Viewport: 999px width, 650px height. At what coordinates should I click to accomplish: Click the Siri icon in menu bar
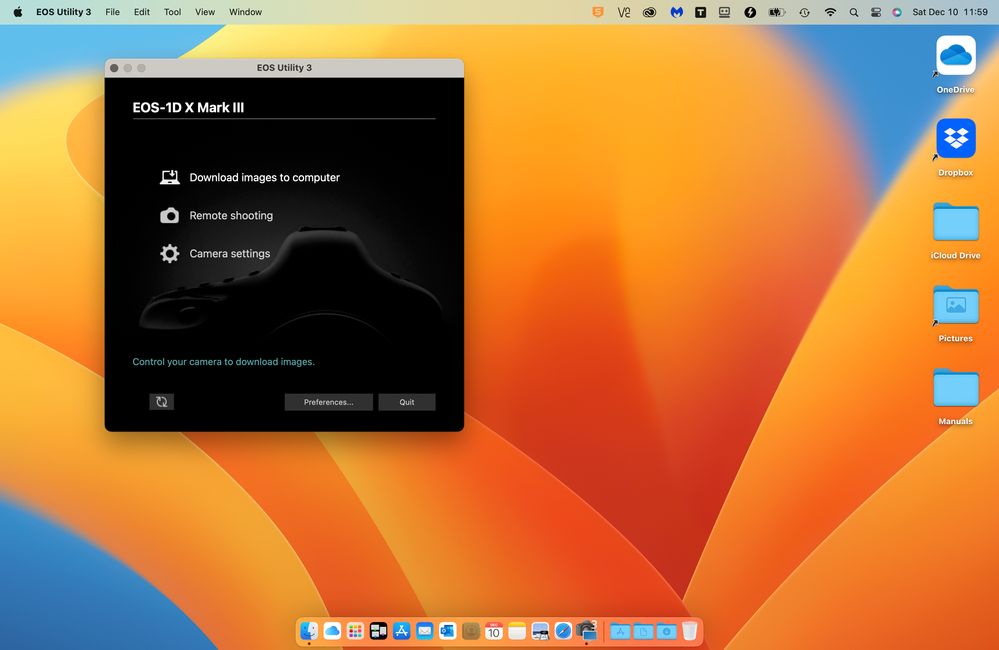895,11
